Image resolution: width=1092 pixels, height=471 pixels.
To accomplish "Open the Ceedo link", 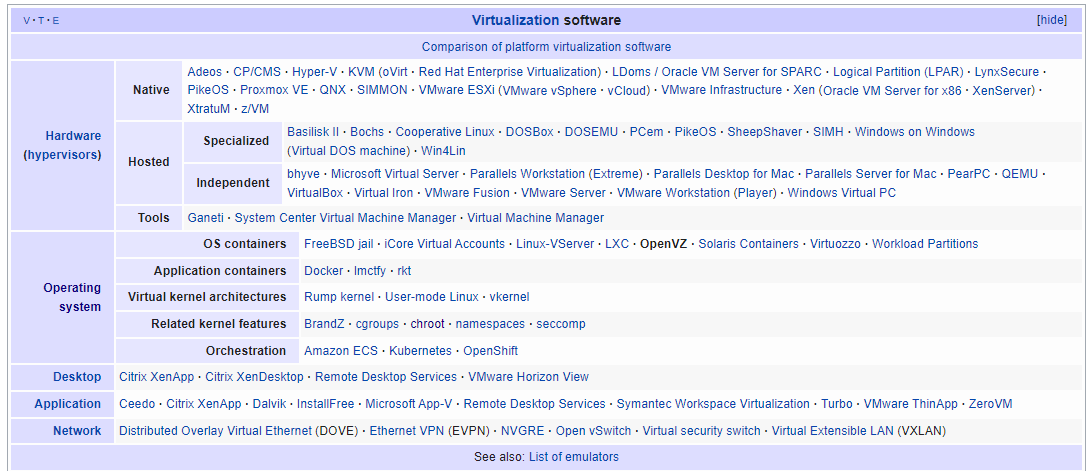I will (x=137, y=403).
